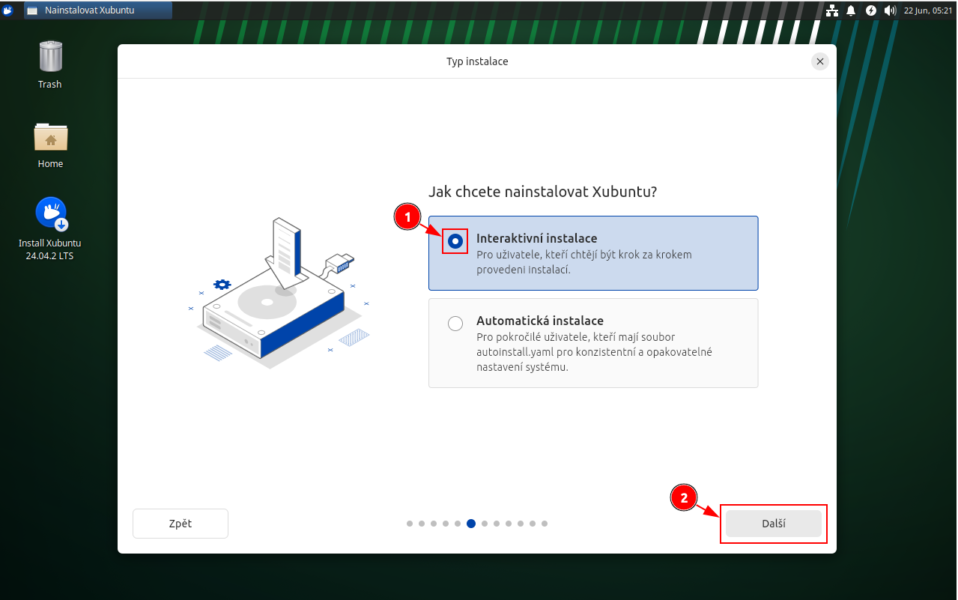
Task: Click the volume speaker tray icon
Action: (889, 10)
